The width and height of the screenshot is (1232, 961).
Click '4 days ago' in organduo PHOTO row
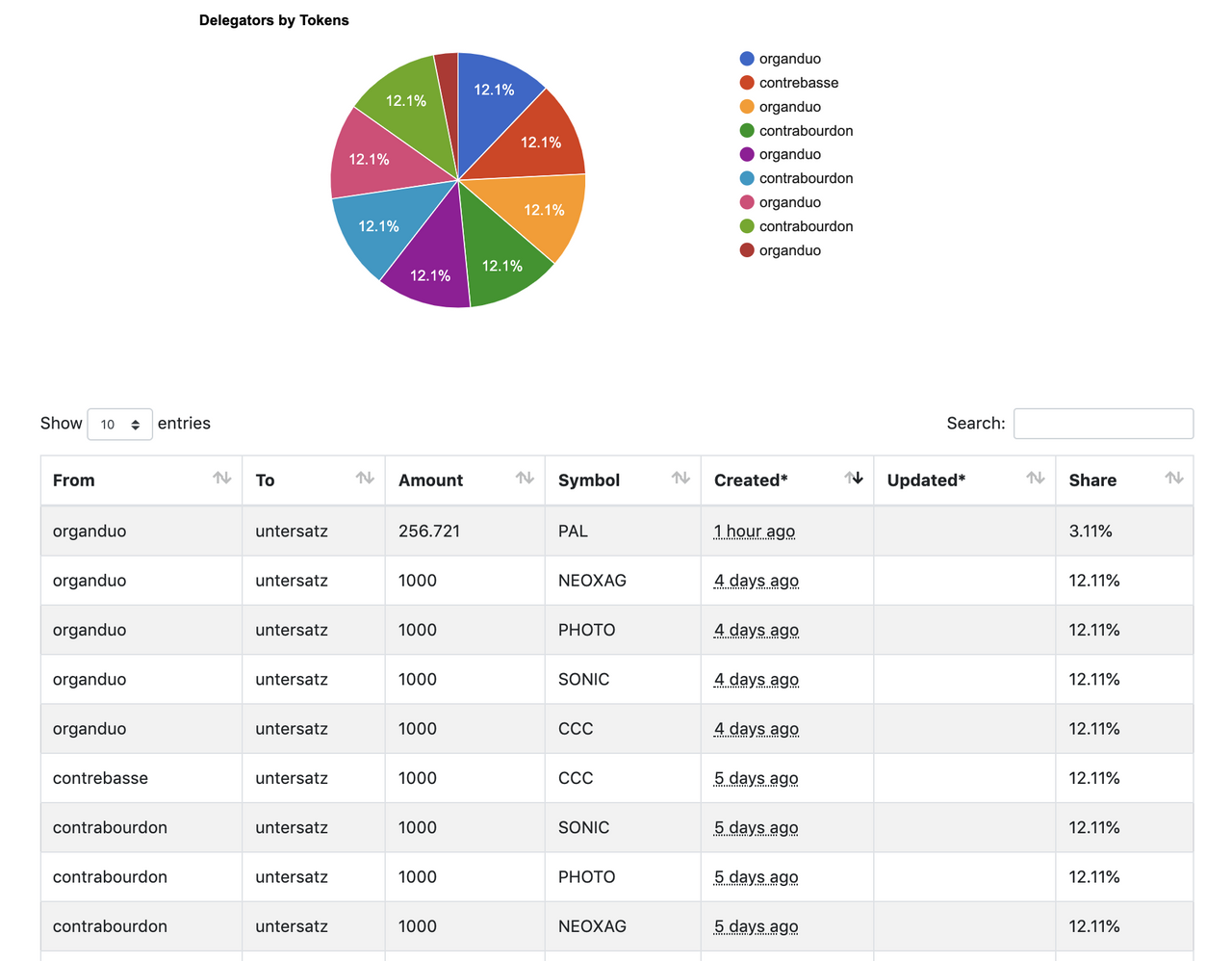tap(757, 630)
